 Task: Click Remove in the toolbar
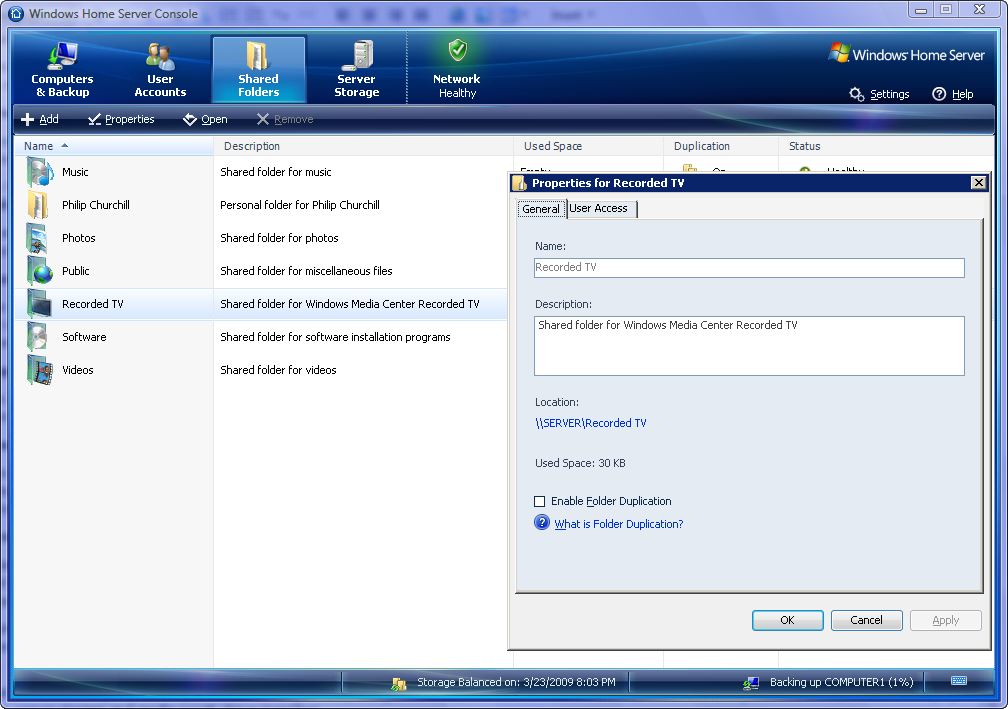(285, 119)
